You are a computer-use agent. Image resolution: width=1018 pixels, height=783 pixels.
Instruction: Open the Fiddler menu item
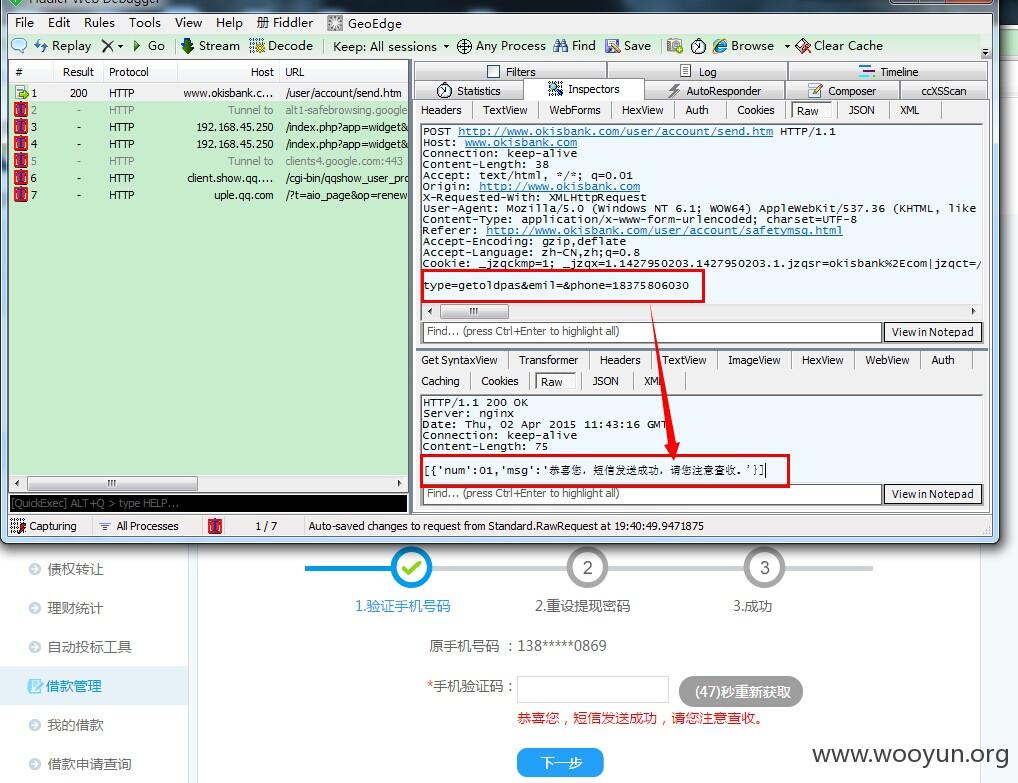pos(284,23)
